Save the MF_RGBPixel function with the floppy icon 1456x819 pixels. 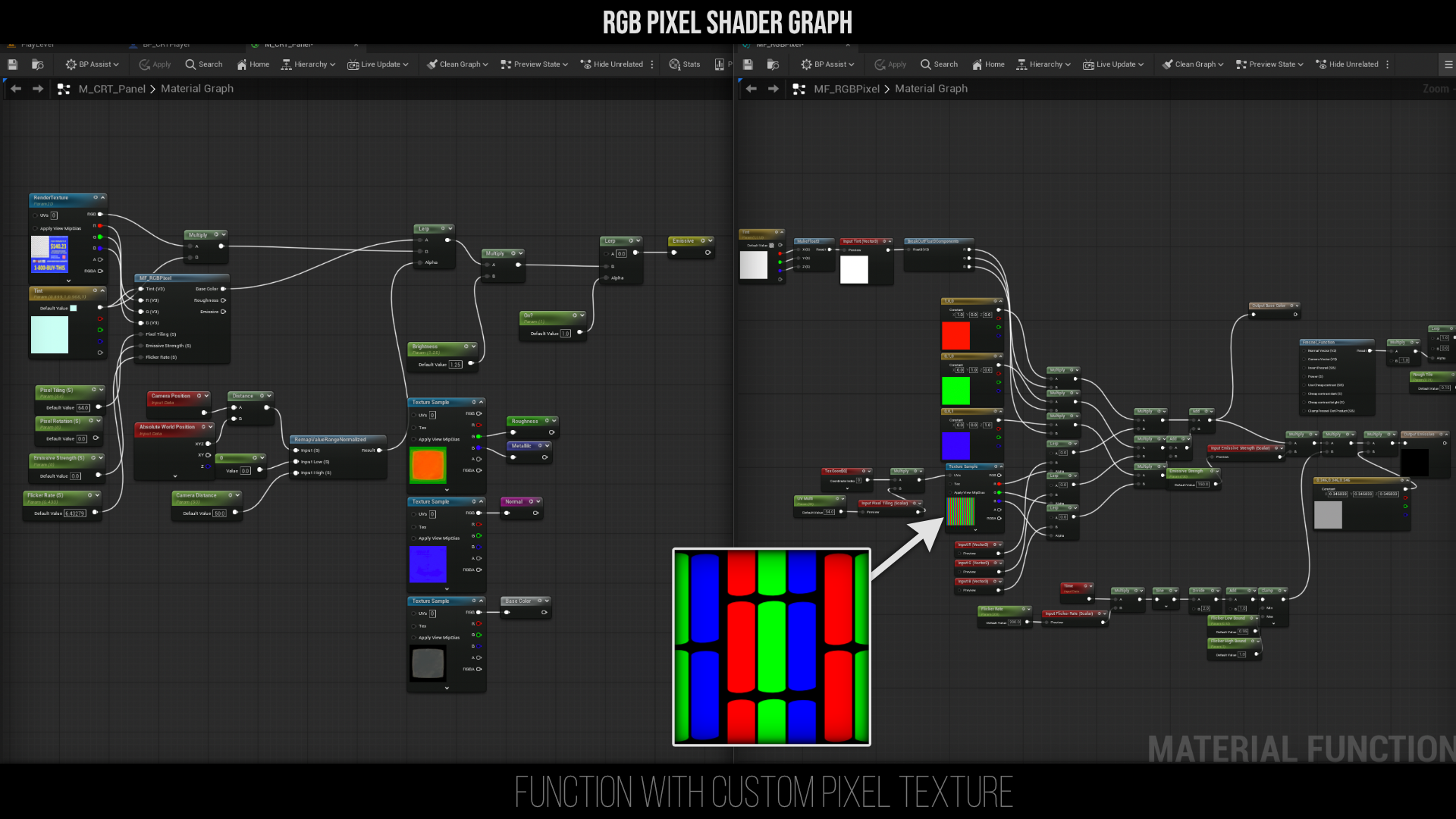tap(748, 64)
